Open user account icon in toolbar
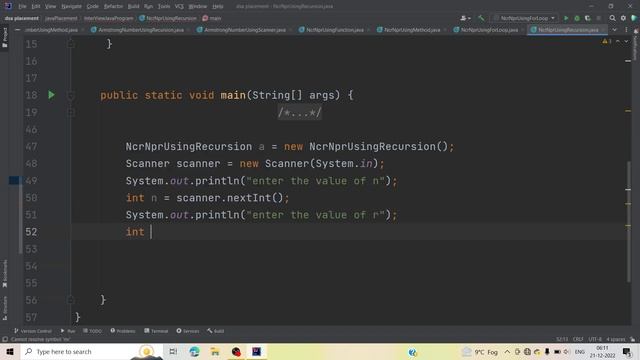The width and height of the screenshot is (640, 360). tap(465, 18)
